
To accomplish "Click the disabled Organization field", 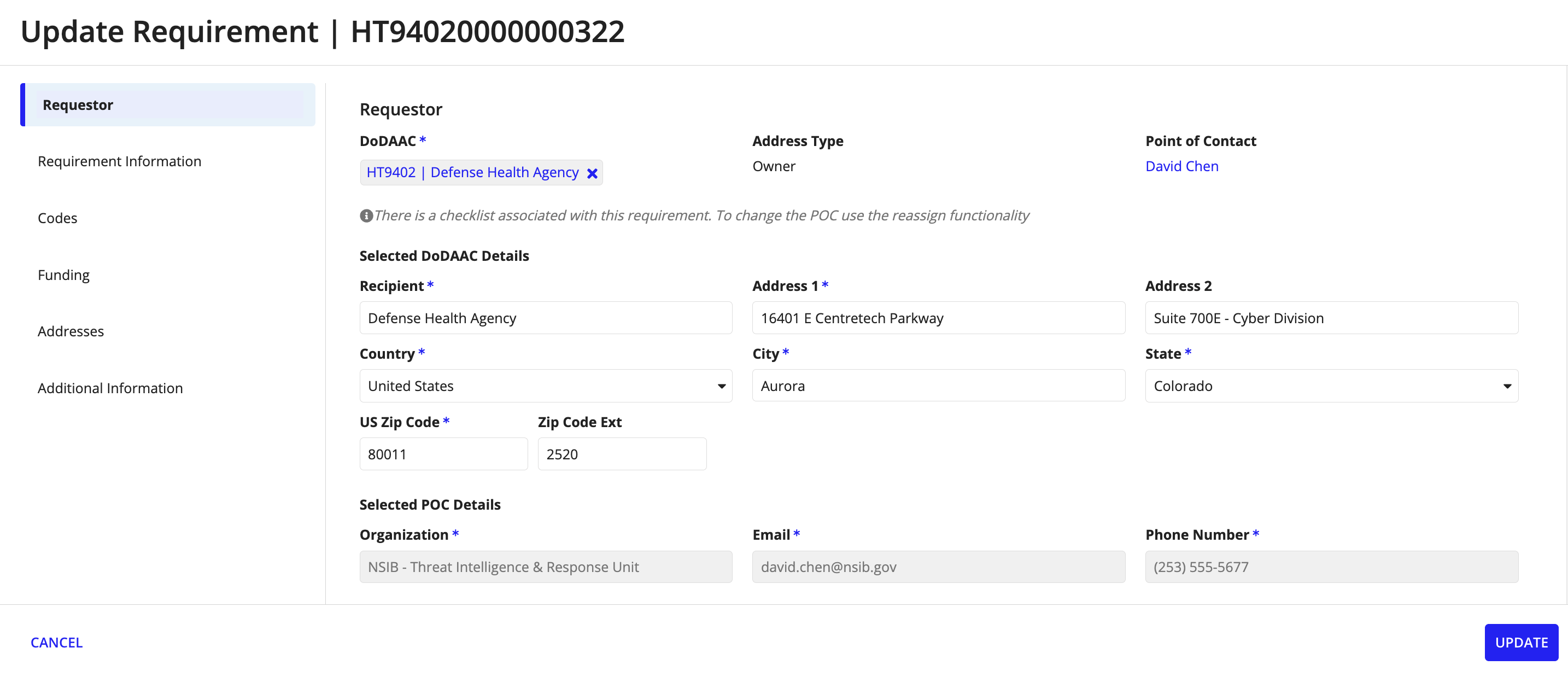I will point(546,567).
